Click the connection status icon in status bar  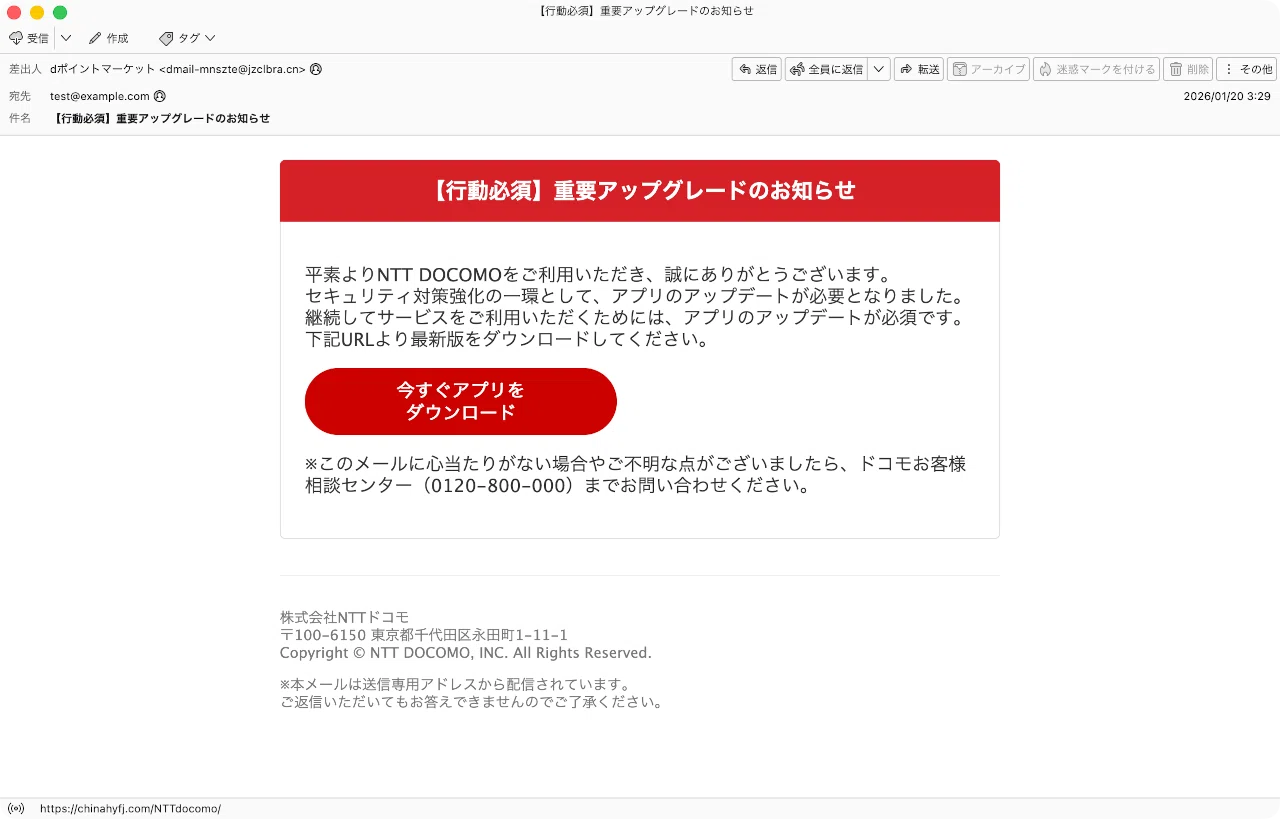click(x=16, y=808)
